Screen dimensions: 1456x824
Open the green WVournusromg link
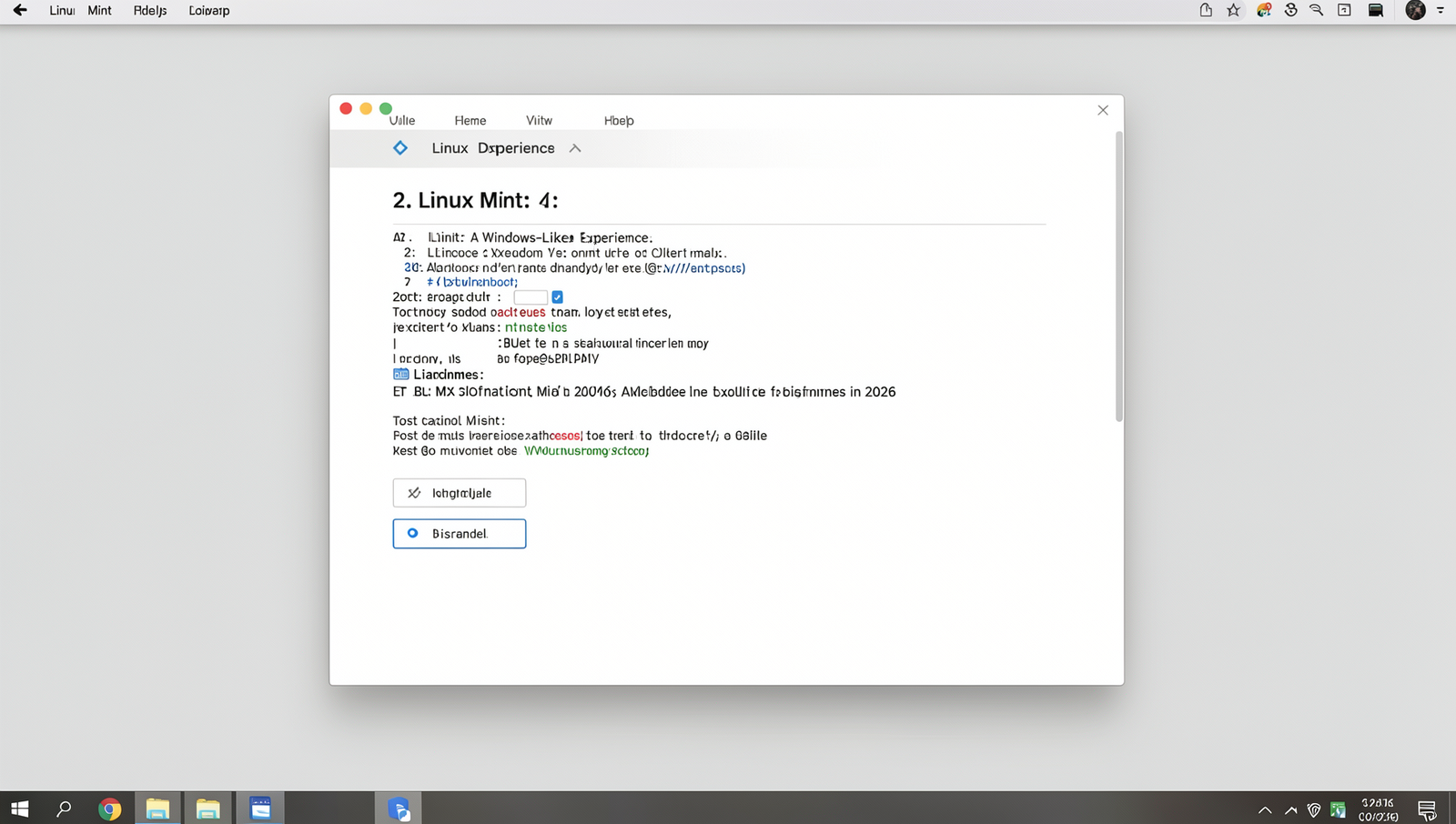pyautogui.click(x=587, y=450)
